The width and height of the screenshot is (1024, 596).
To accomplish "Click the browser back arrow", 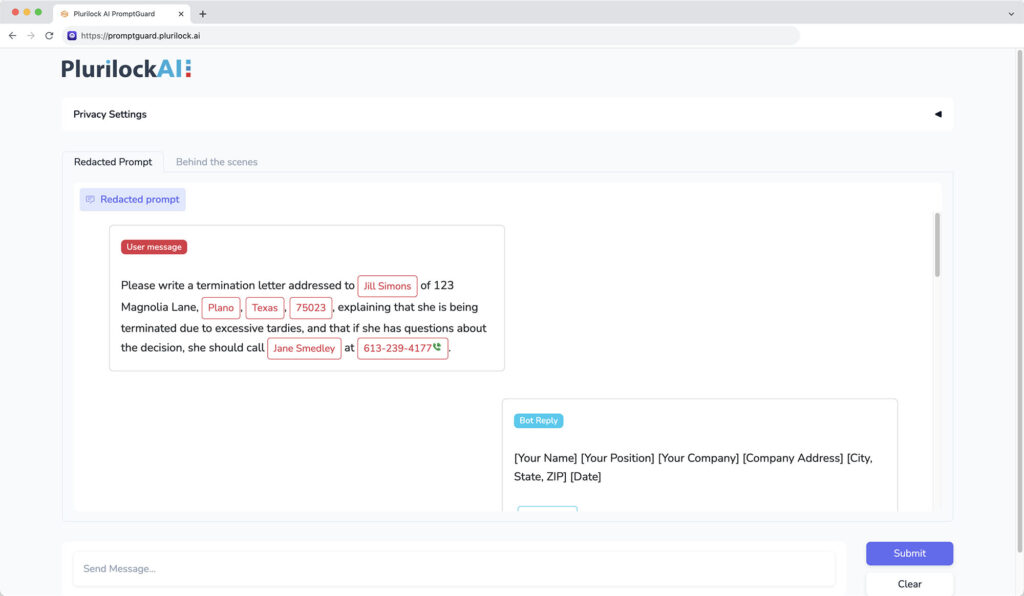I will [x=12, y=36].
